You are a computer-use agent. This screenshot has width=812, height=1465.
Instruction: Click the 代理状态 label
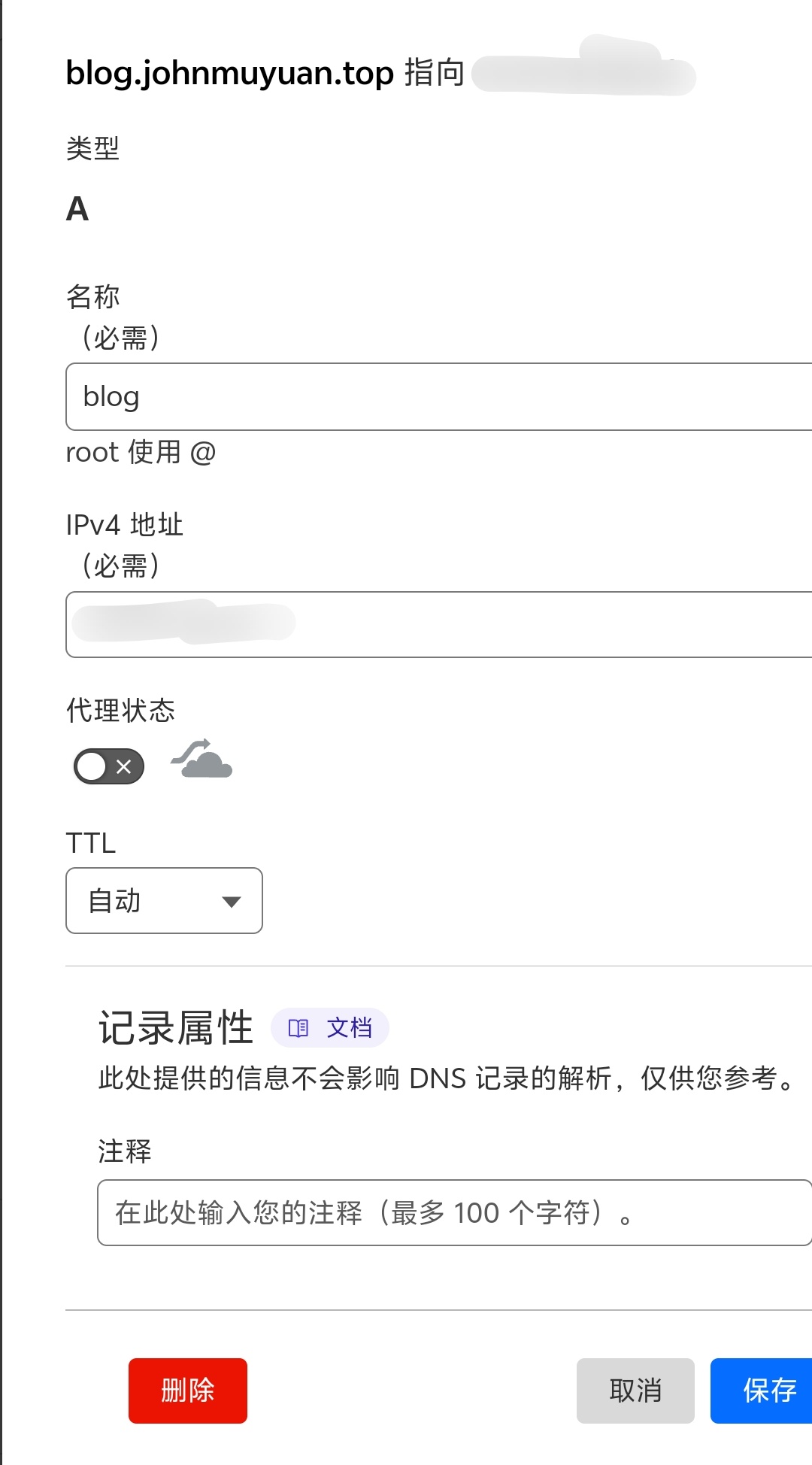[x=120, y=711]
